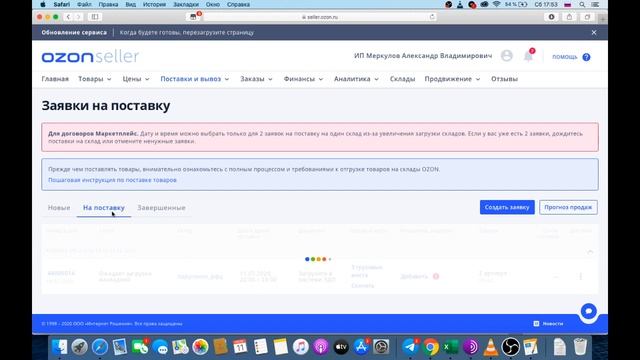Viewport: 640px width, 360px height.
Task: Open Safari's Файл menu
Action: pos(84,4)
